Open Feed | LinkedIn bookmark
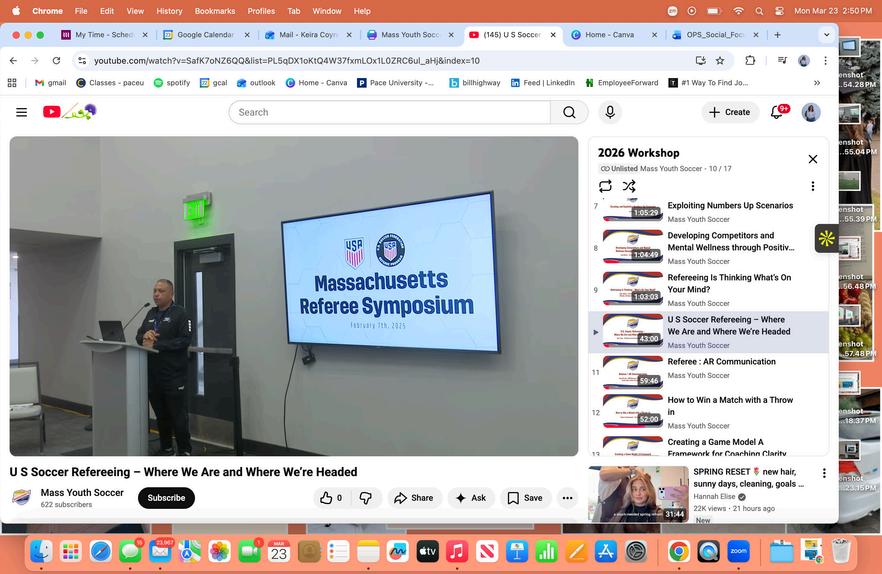This screenshot has width=882, height=574. (x=543, y=83)
